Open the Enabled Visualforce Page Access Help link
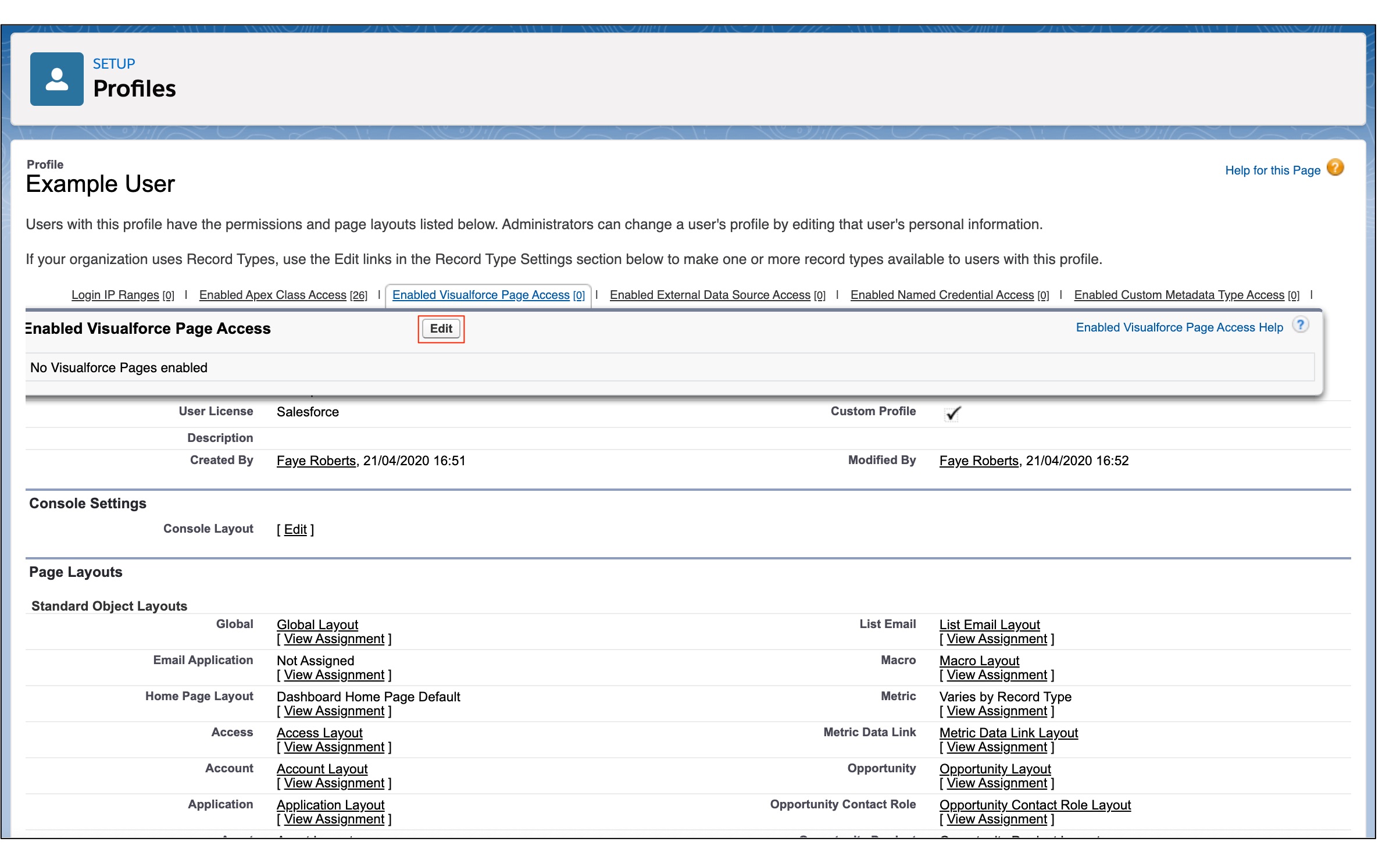Screen dimensions: 1400x863 point(1180,327)
